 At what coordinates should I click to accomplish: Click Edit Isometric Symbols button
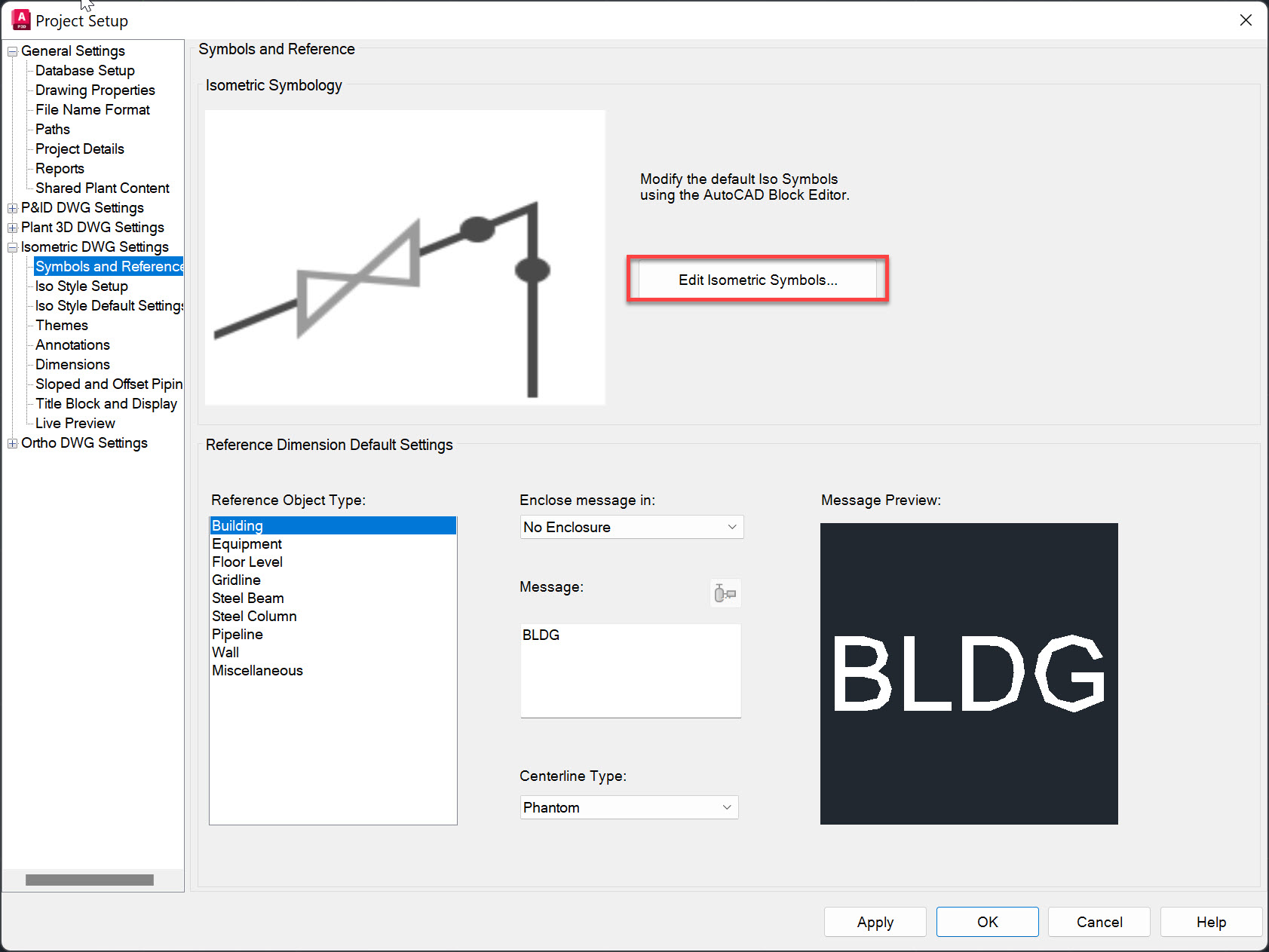[758, 280]
